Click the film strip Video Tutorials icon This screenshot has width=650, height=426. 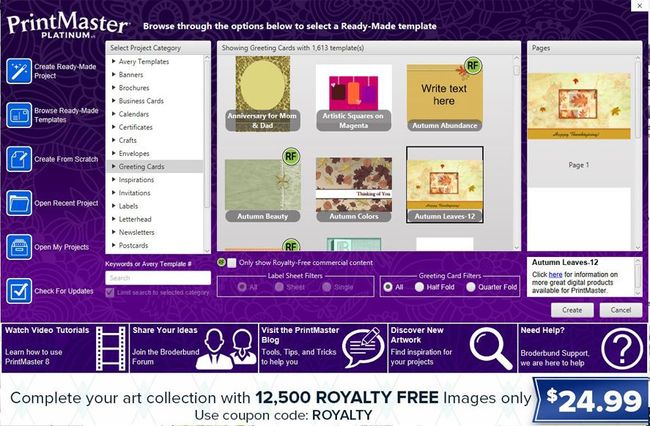[x=111, y=348]
